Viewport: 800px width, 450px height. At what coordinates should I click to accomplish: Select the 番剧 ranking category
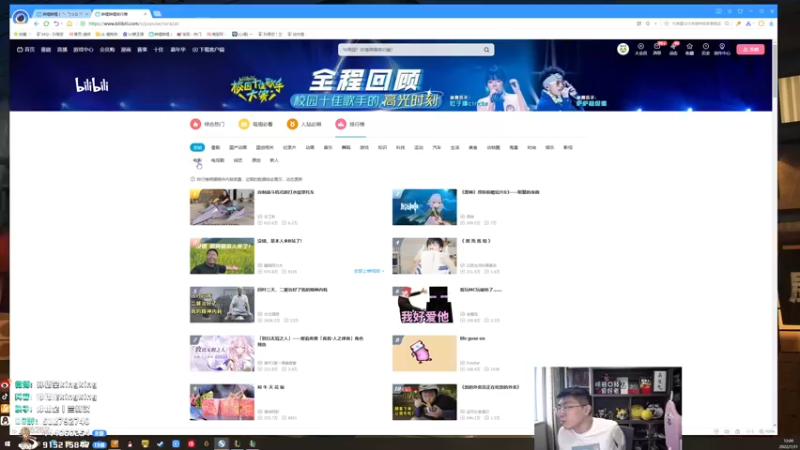(216, 147)
